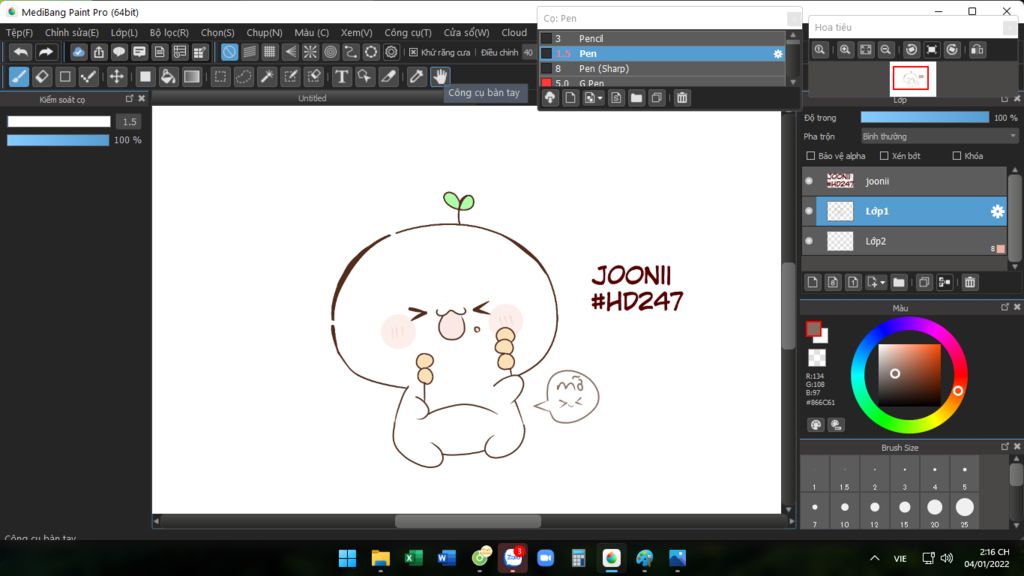
Task: Save to cloud with the cloud icon
Action: pos(78,52)
